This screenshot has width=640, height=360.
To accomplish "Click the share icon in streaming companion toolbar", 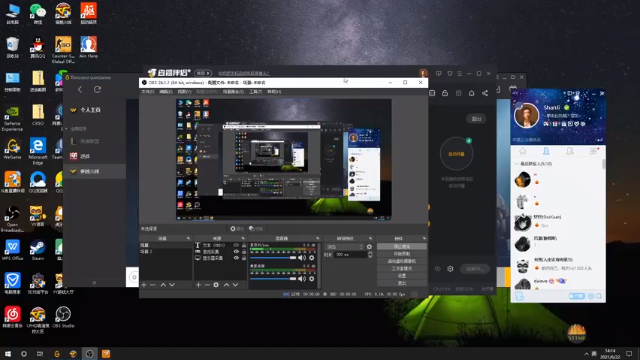I will tap(485, 93).
